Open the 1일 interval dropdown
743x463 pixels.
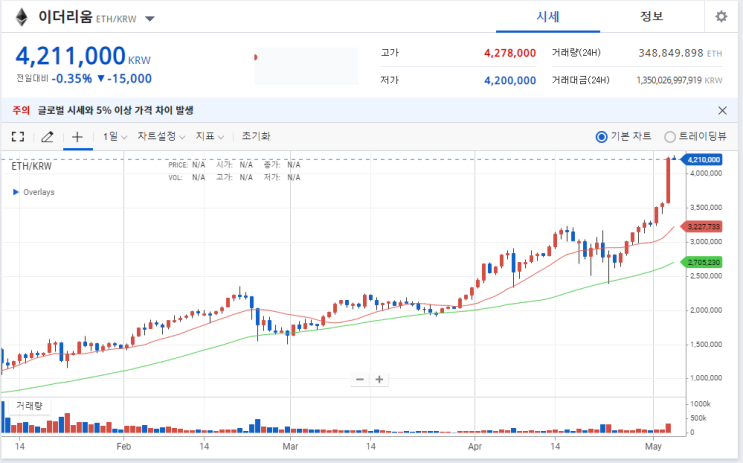point(115,136)
